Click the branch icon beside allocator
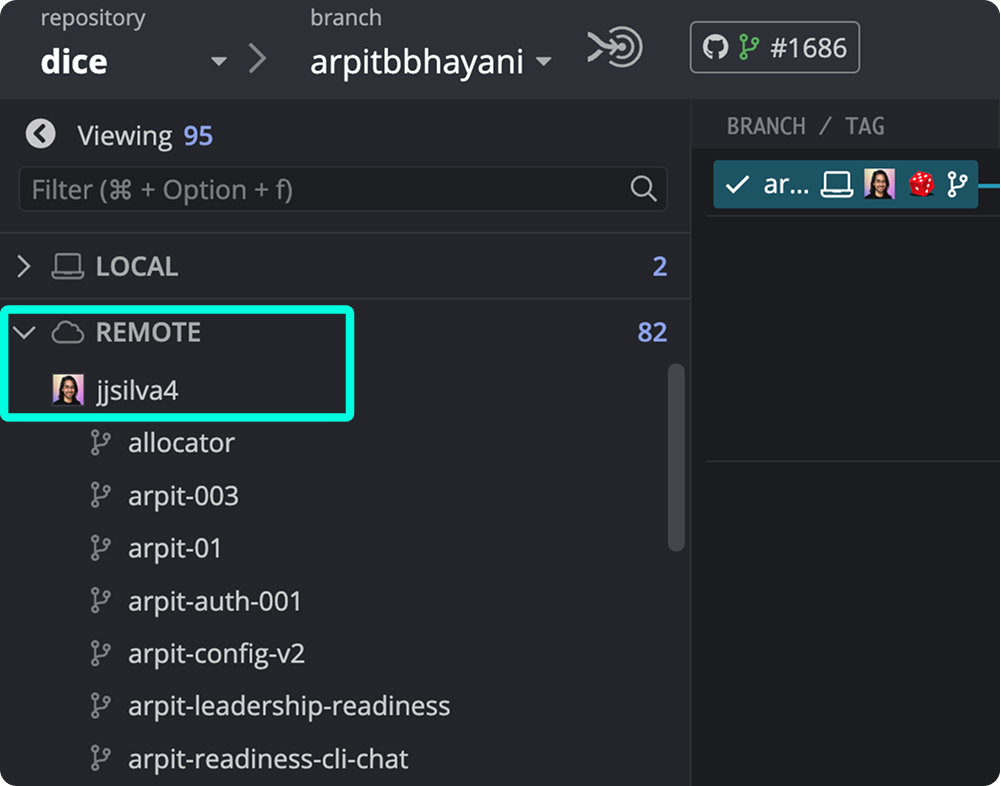This screenshot has width=1001, height=786. click(x=101, y=442)
